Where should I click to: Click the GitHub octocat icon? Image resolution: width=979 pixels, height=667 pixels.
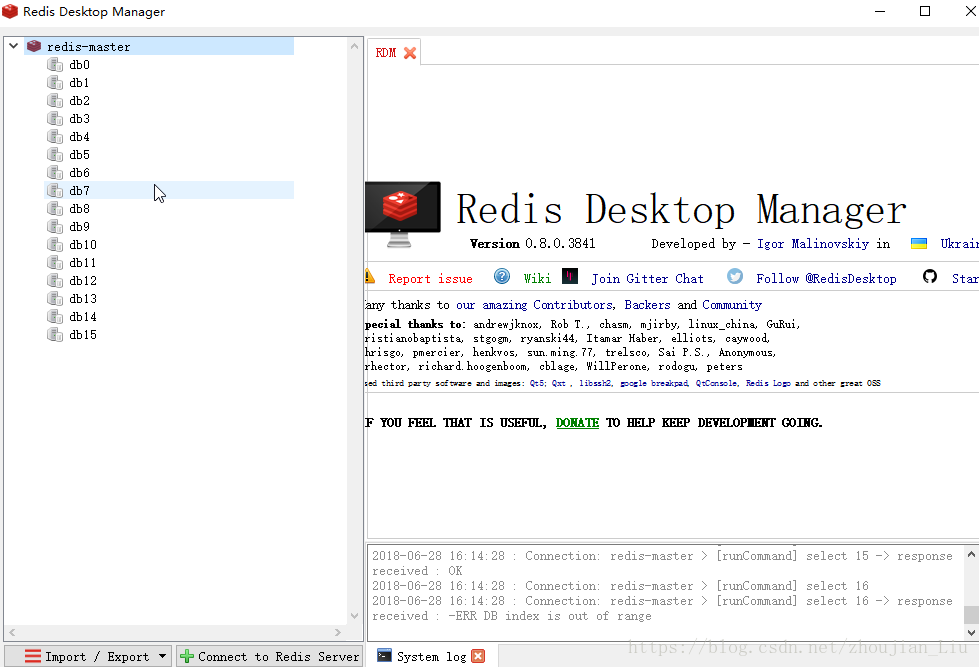tap(930, 276)
